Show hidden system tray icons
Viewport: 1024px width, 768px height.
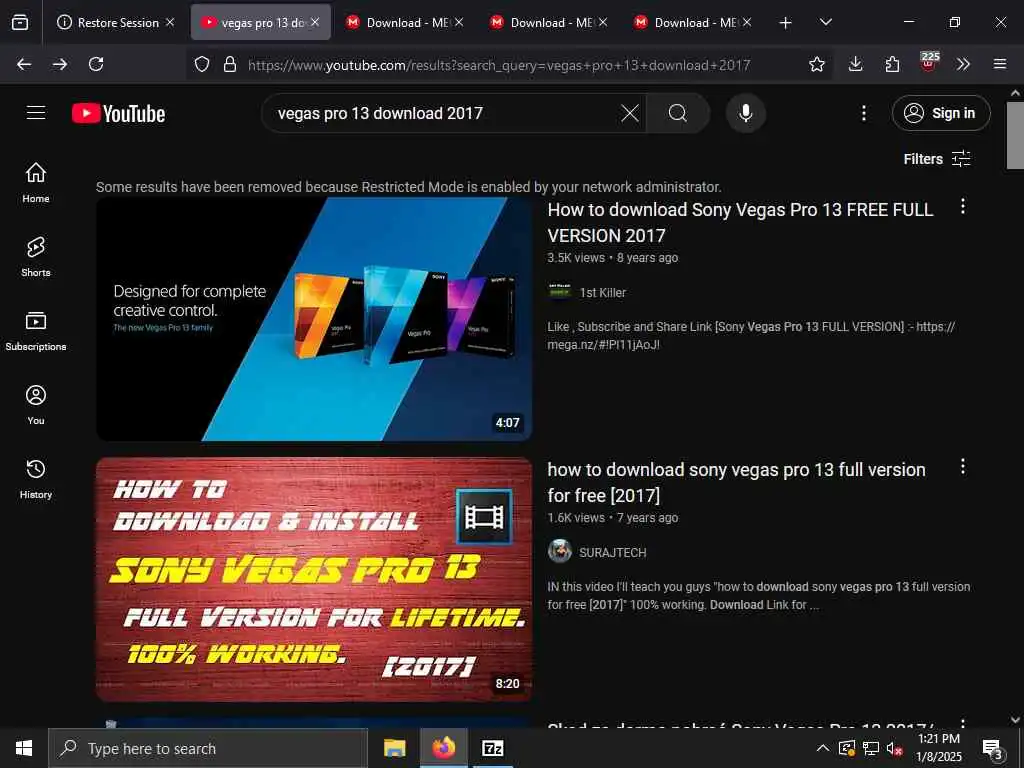pos(823,748)
